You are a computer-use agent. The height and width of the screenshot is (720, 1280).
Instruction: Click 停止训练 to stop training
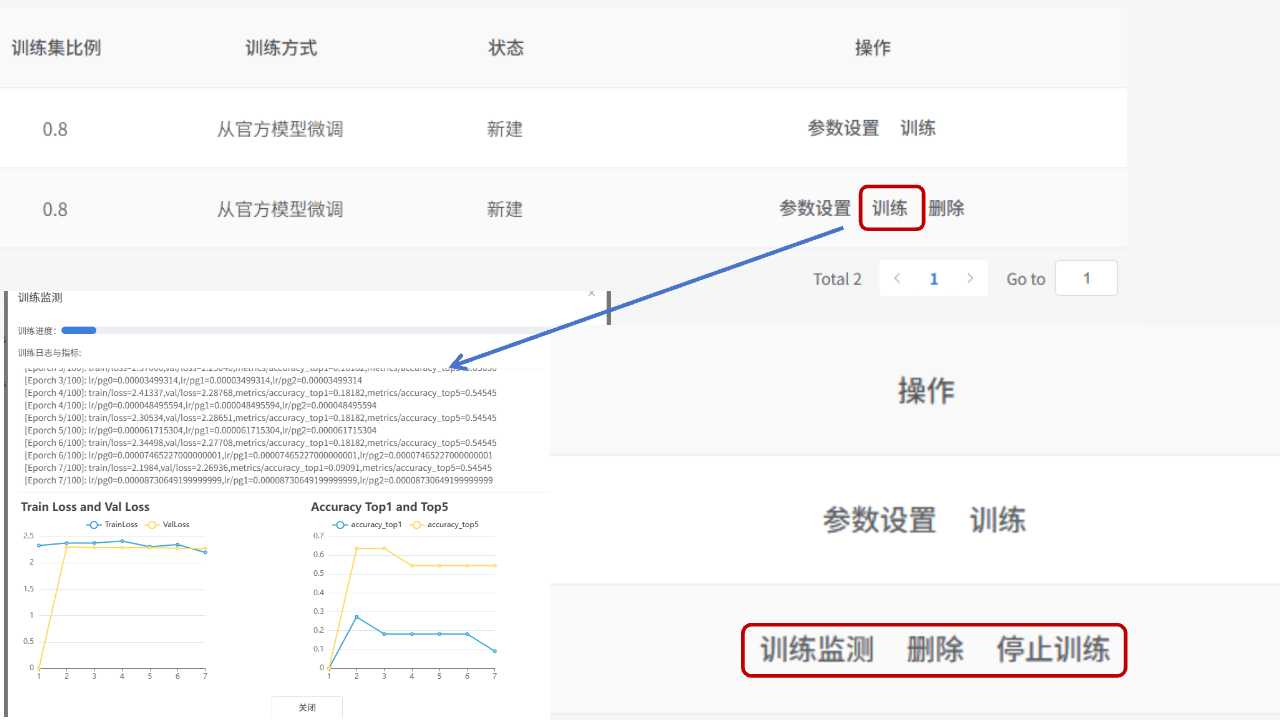1053,649
